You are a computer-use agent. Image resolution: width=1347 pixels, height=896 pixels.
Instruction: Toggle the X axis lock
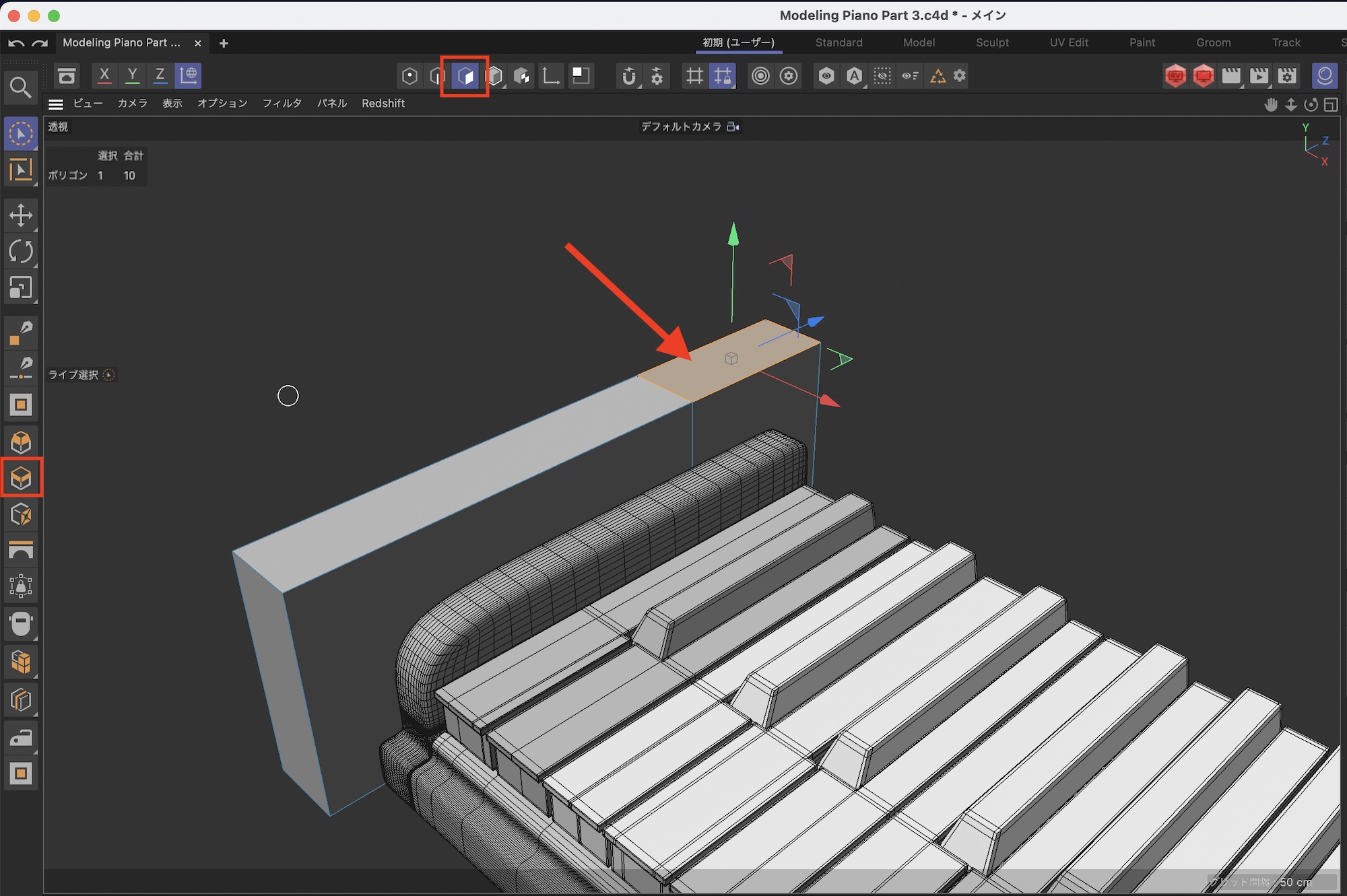point(104,75)
